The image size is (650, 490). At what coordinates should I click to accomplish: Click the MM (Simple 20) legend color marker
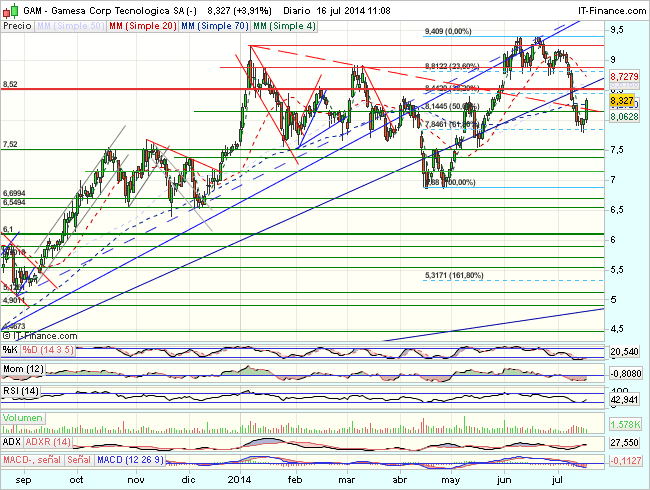112,24
